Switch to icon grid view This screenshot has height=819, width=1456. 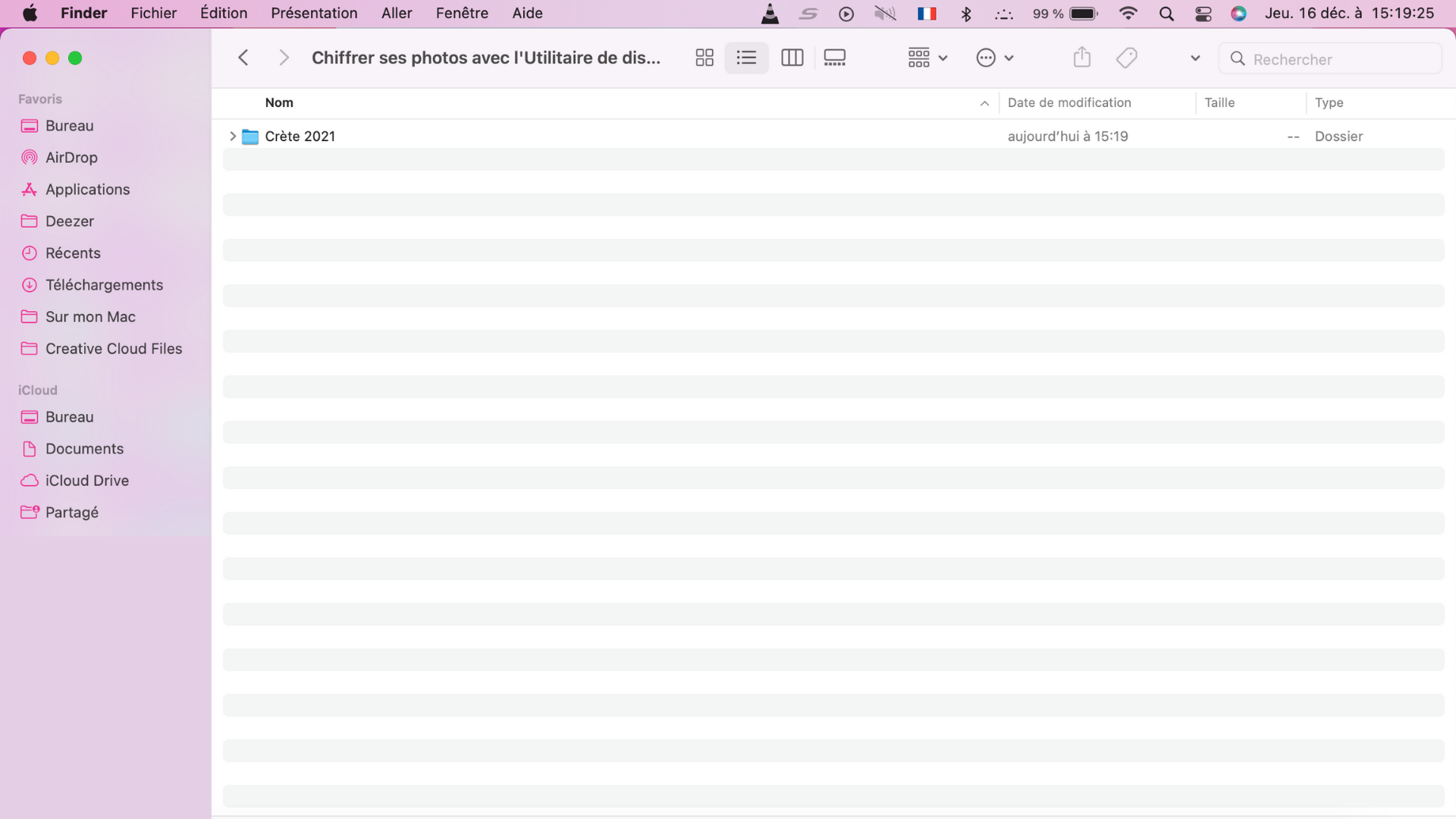tap(704, 58)
